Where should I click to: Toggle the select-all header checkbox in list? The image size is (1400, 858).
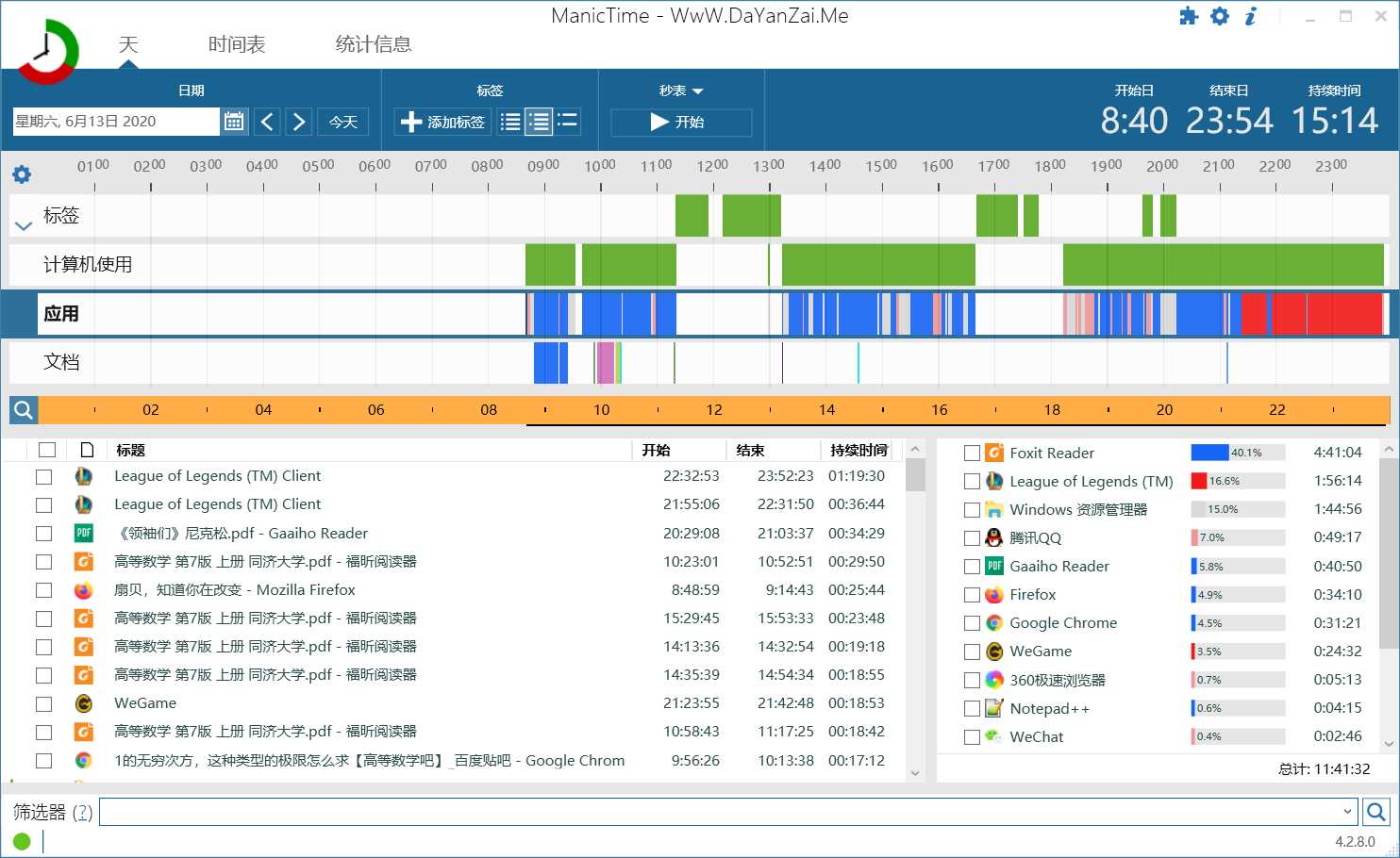tap(47, 450)
